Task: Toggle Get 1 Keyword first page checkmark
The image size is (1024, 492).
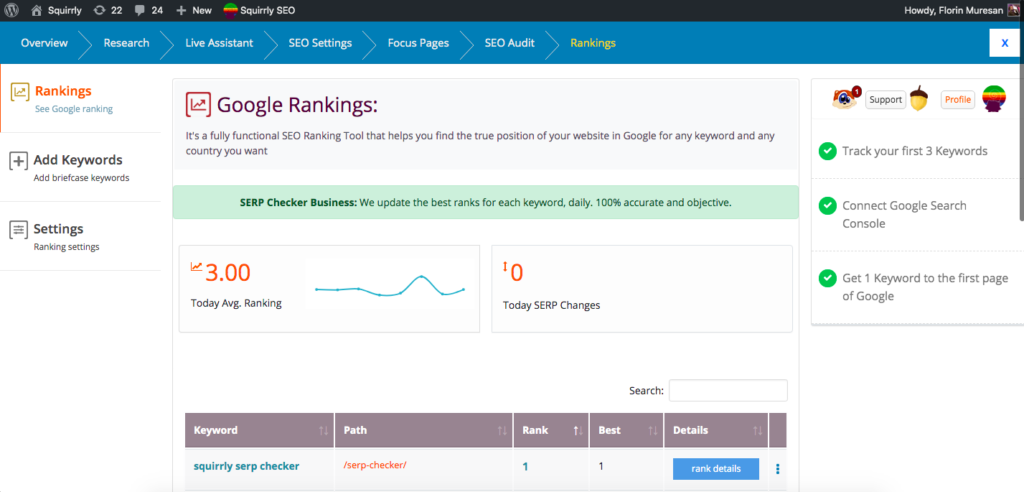Action: 827,278
